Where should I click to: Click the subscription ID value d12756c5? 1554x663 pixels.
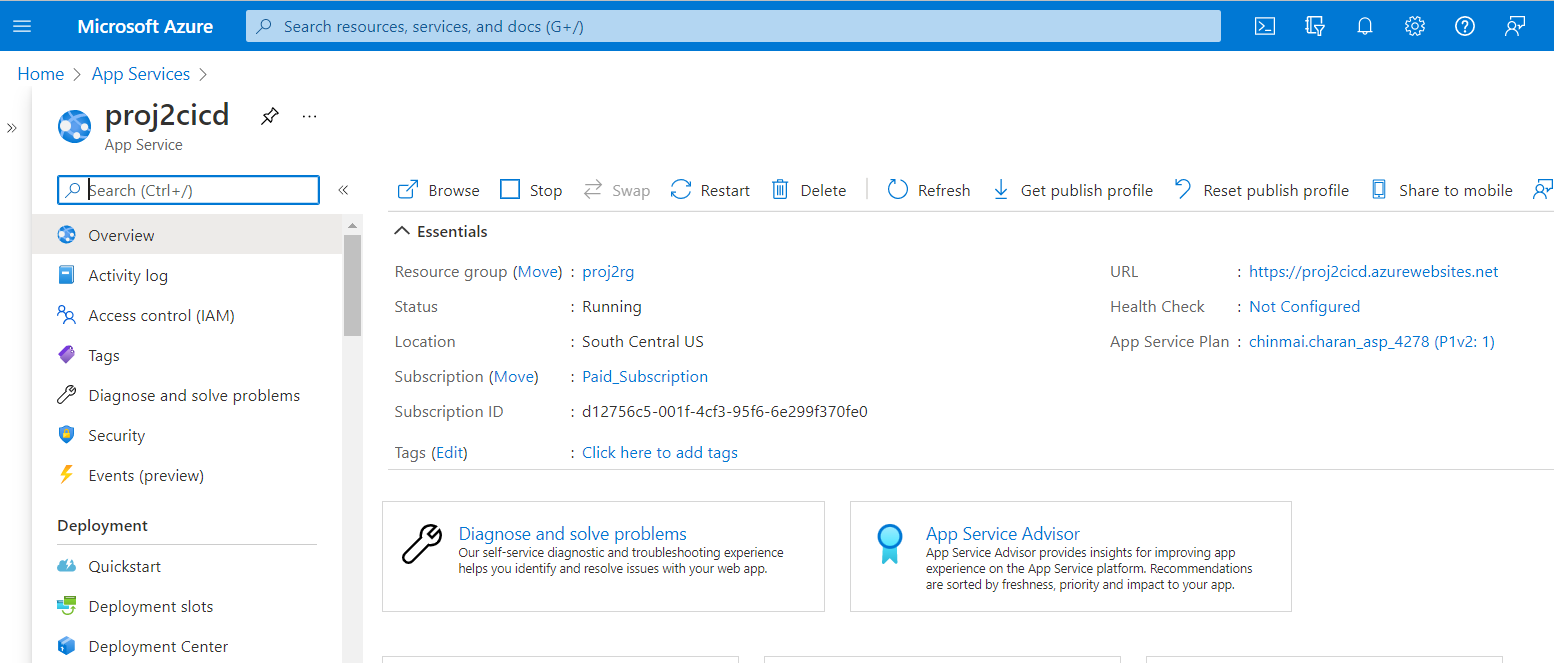pos(725,411)
